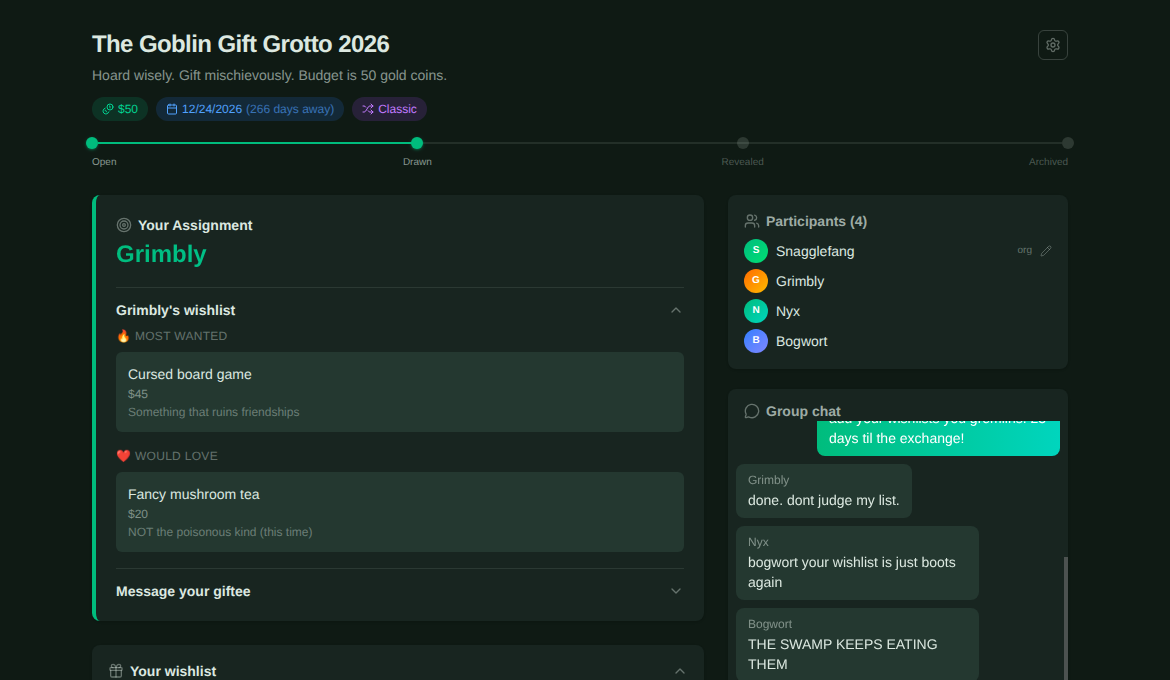The height and width of the screenshot is (680, 1170).
Task: Select the Drawn stage on the progress timeline
Action: [x=417, y=143]
